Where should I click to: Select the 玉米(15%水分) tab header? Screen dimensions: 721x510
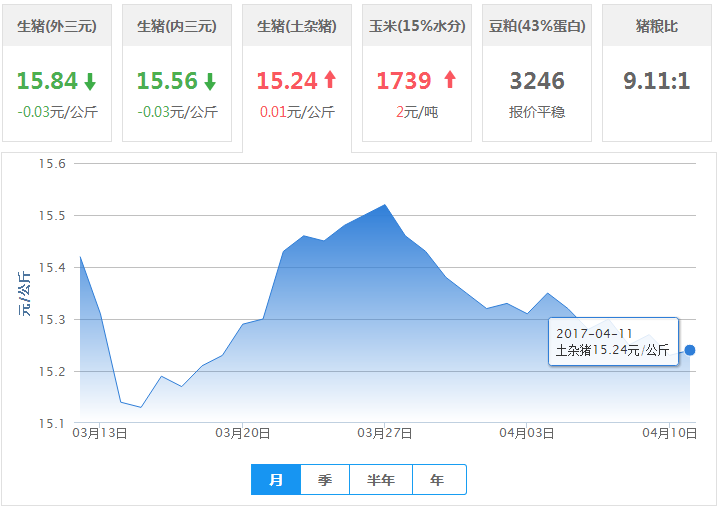417,26
